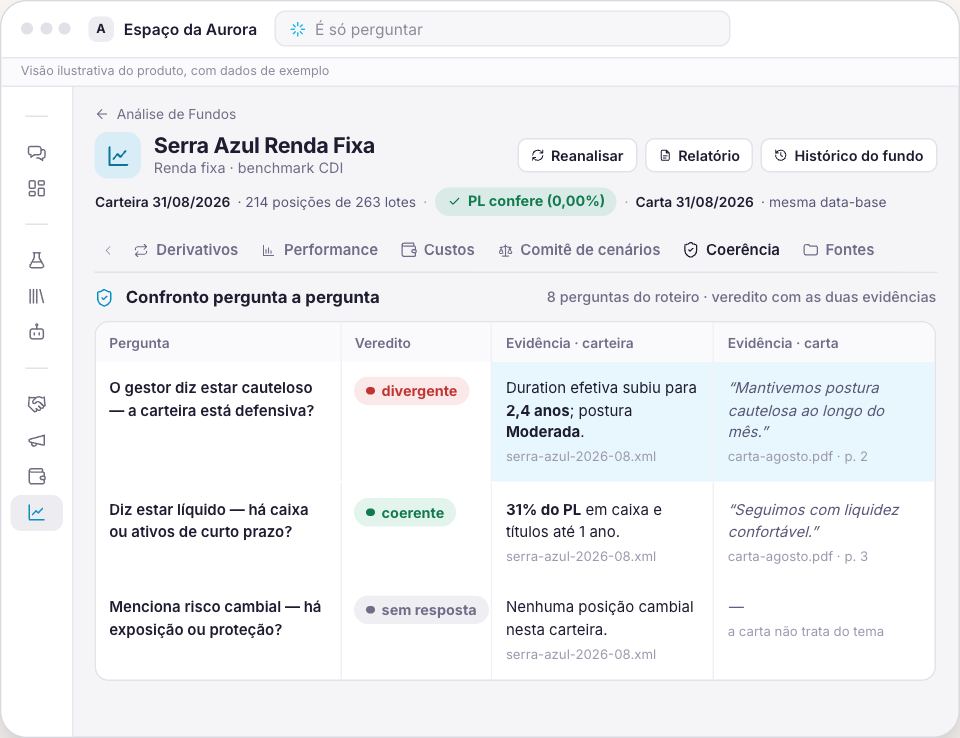Click the Evidência · carta column header
Screen dimensions: 960x738
coord(782,343)
